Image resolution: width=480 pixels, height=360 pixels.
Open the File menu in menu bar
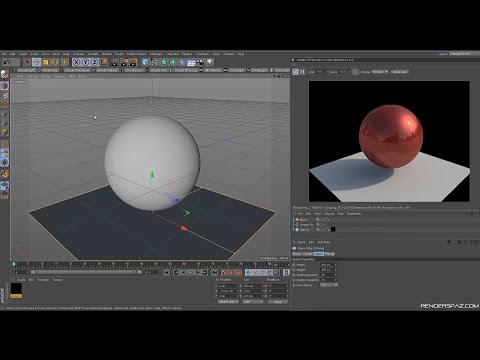pyautogui.click(x=4, y=54)
